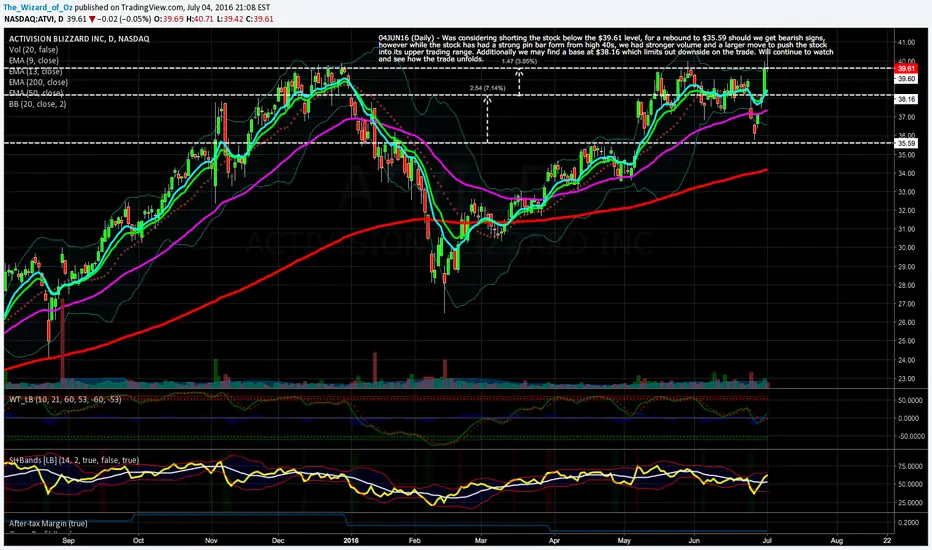Screen dimensions: 932x550
Task: Click 25.0000 on the SI+Bands scale
Action: pos(909,503)
